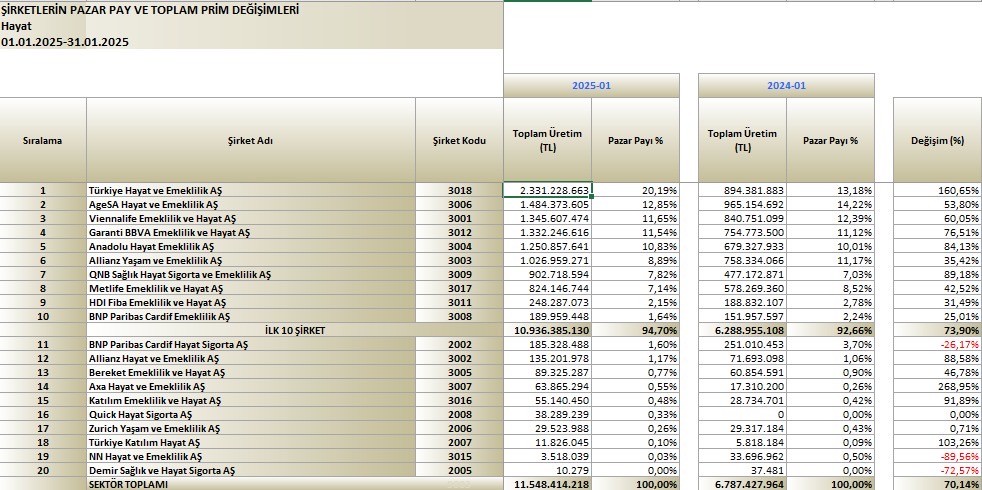Select Türkiye Hayat ve Emeklilik AŞ row name
Viewport: 982px width, 490px height.
[251, 190]
